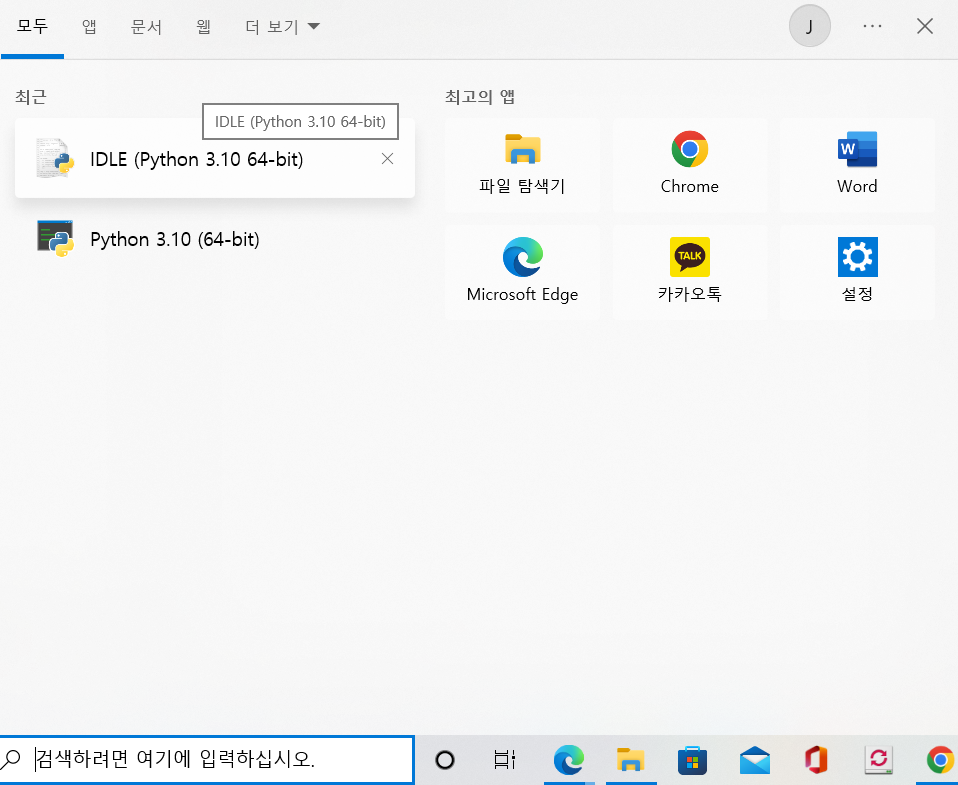Close the search panel
This screenshot has height=785, width=958.
(924, 26)
